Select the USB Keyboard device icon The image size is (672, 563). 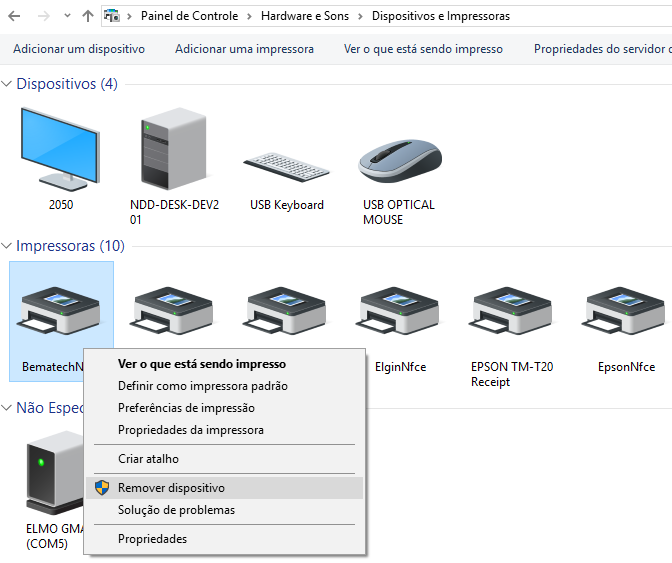click(x=286, y=167)
